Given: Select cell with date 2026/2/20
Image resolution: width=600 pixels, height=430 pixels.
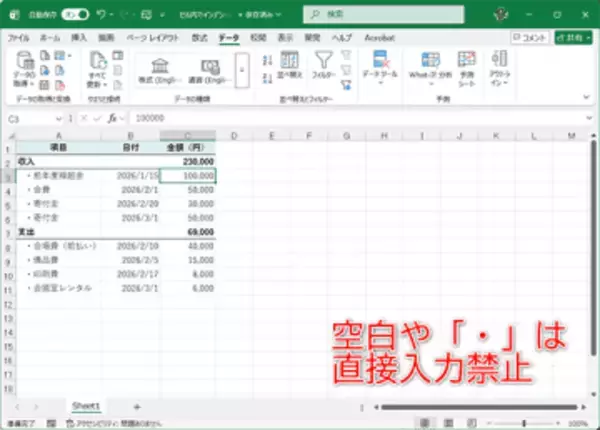Looking at the screenshot, I should click(130, 204).
